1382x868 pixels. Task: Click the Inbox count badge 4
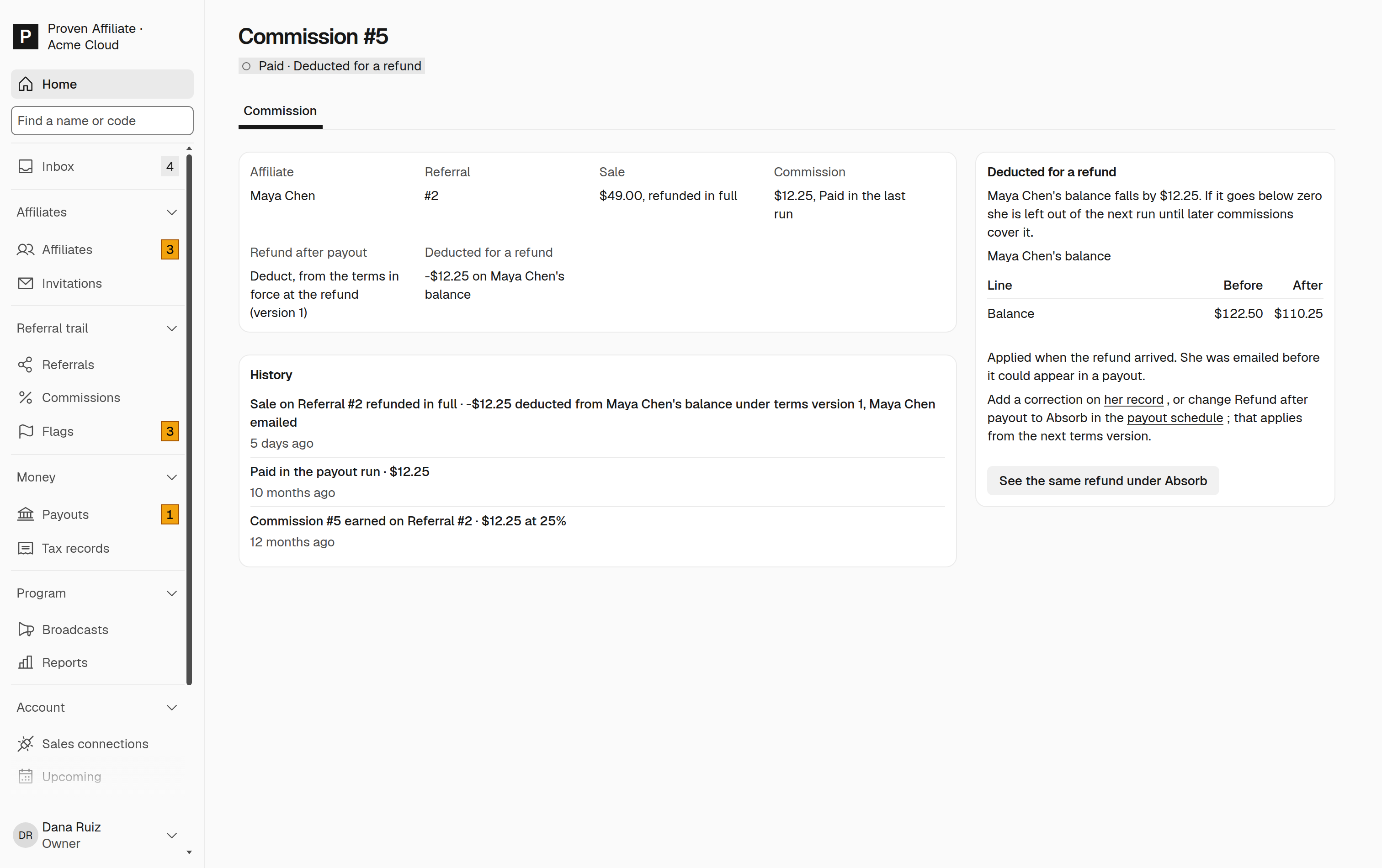(x=170, y=166)
